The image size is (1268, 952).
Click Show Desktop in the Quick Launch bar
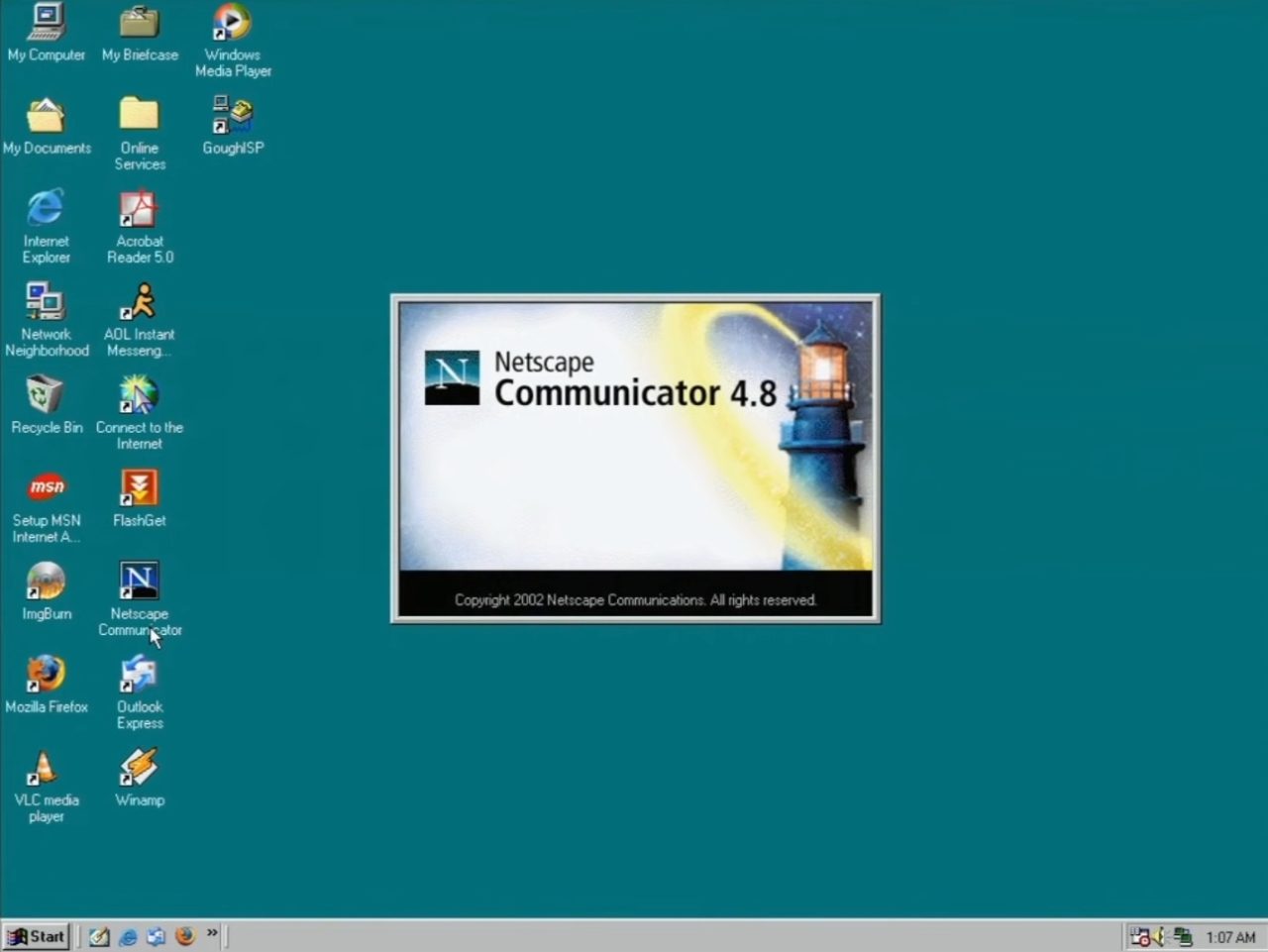coord(99,936)
